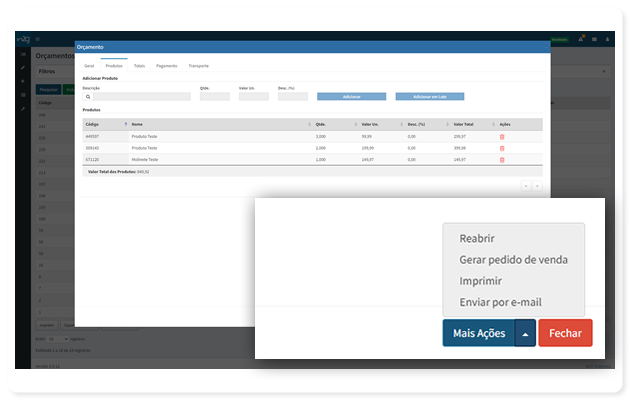This screenshot has width=630, height=400.
Task: Click the Adicionar em Lote button
Action: [x=430, y=97]
